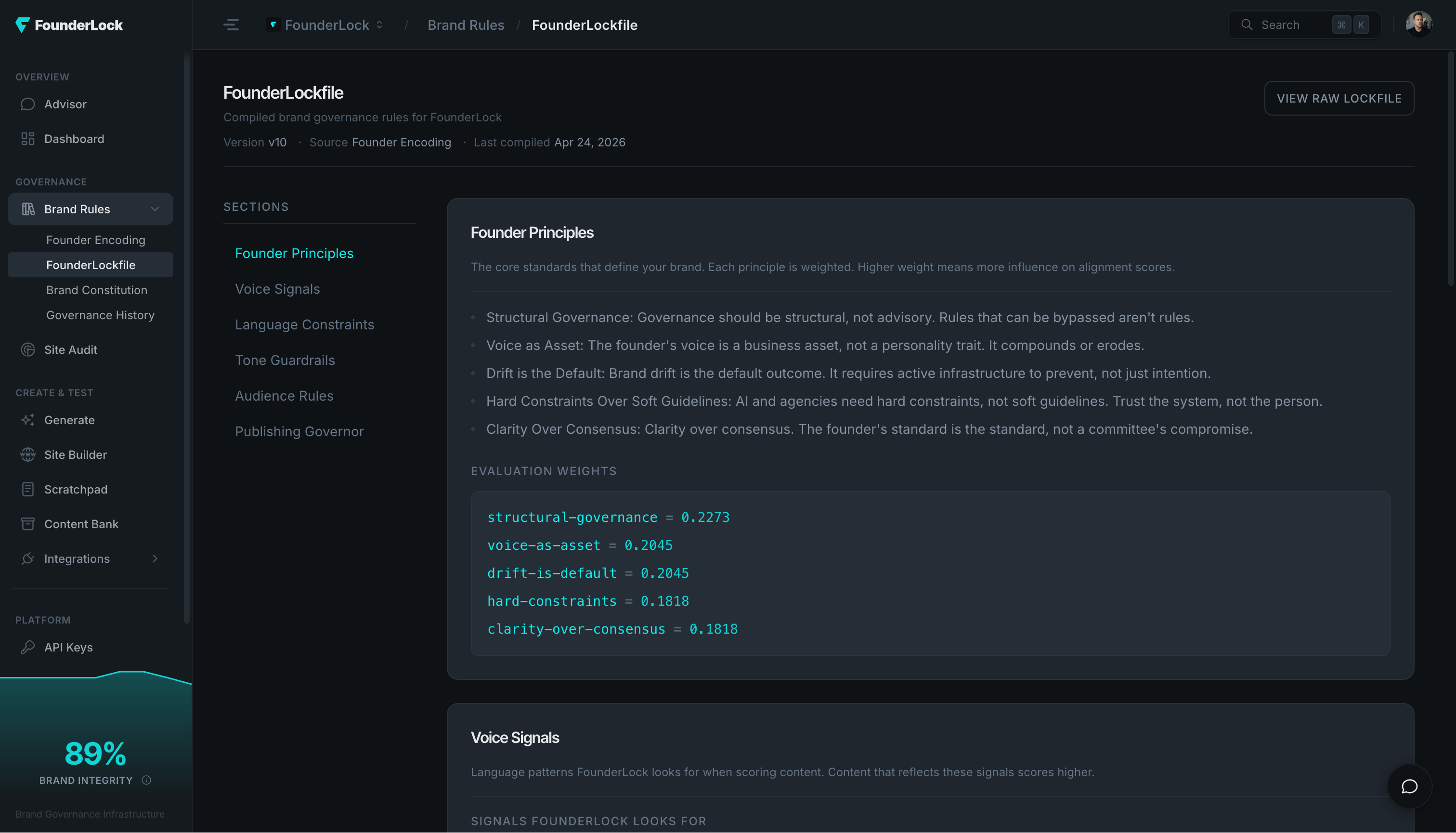The height and width of the screenshot is (833, 1456).
Task: Click the Advisor chat bubble icon
Action: pyautogui.click(x=27, y=104)
